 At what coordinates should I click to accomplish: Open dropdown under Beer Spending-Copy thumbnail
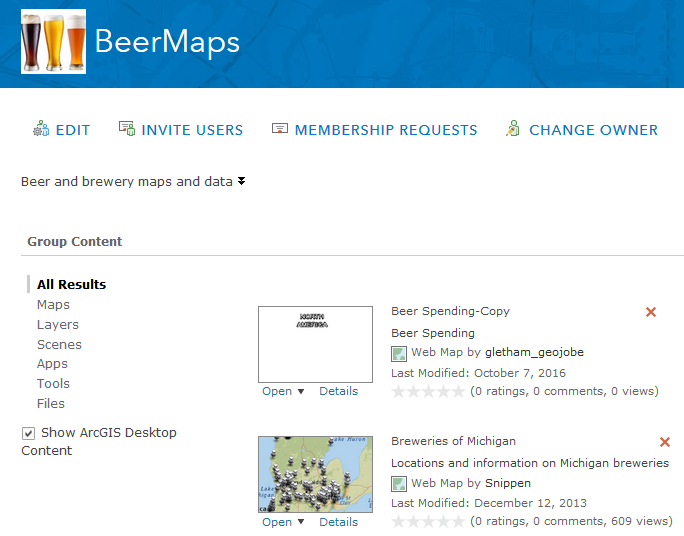(x=284, y=391)
